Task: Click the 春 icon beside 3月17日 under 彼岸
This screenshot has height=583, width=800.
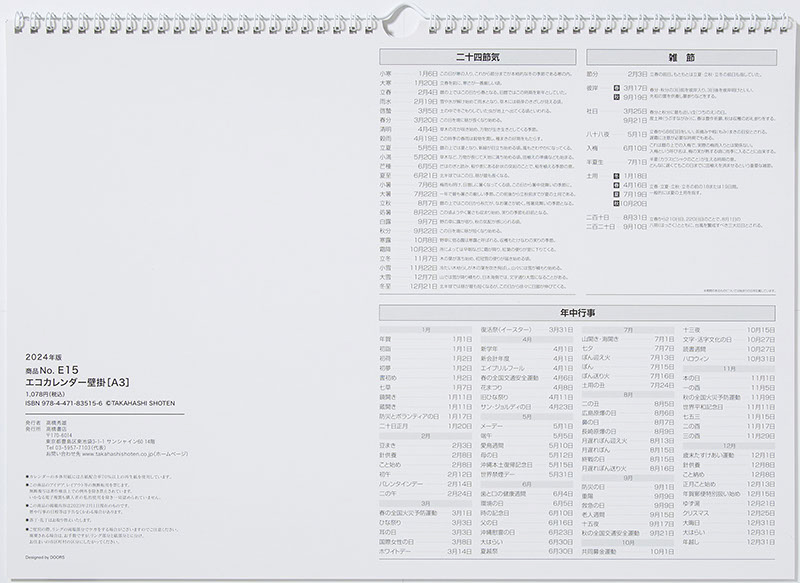Action: [x=617, y=88]
